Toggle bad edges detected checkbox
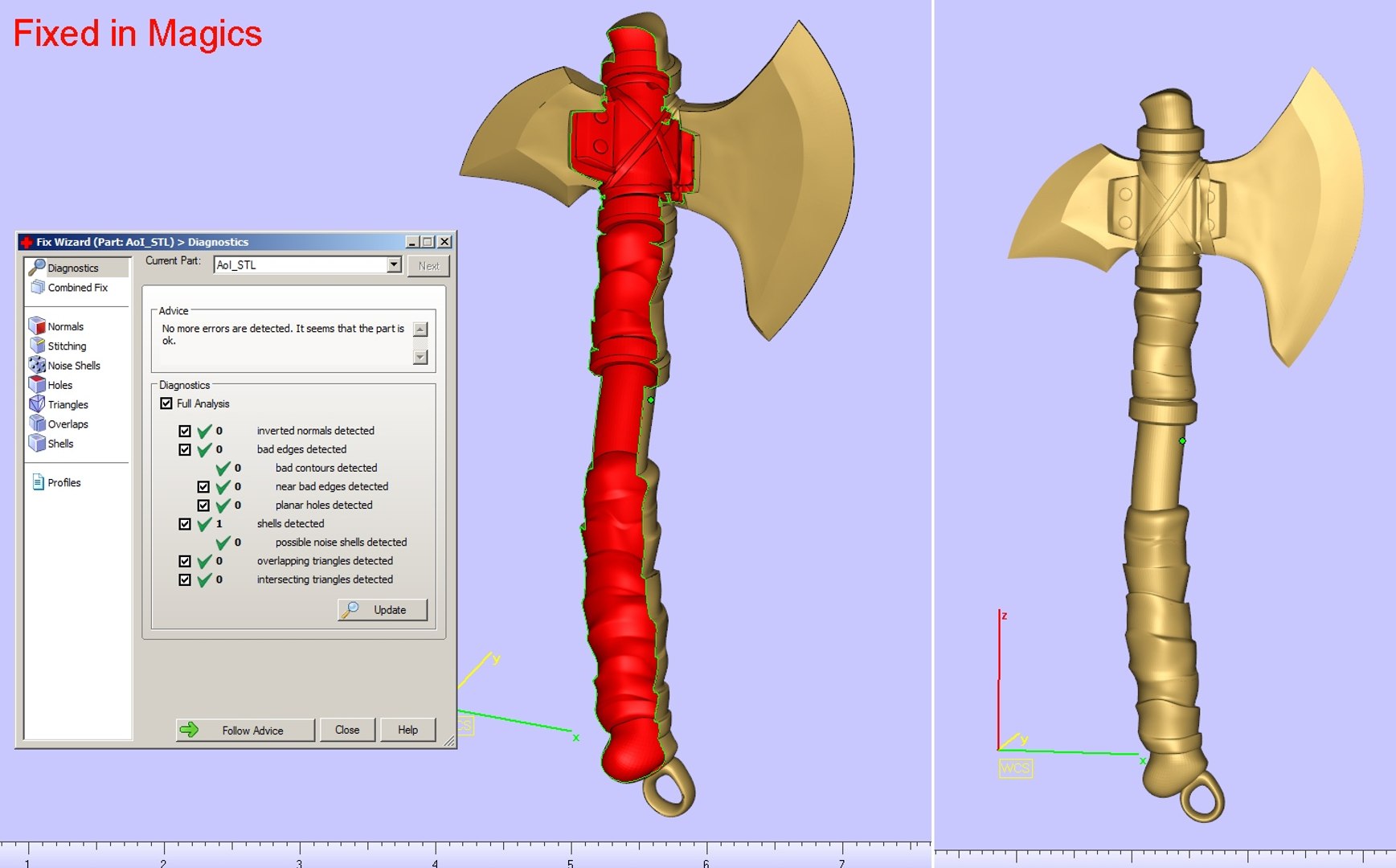 pyautogui.click(x=185, y=449)
